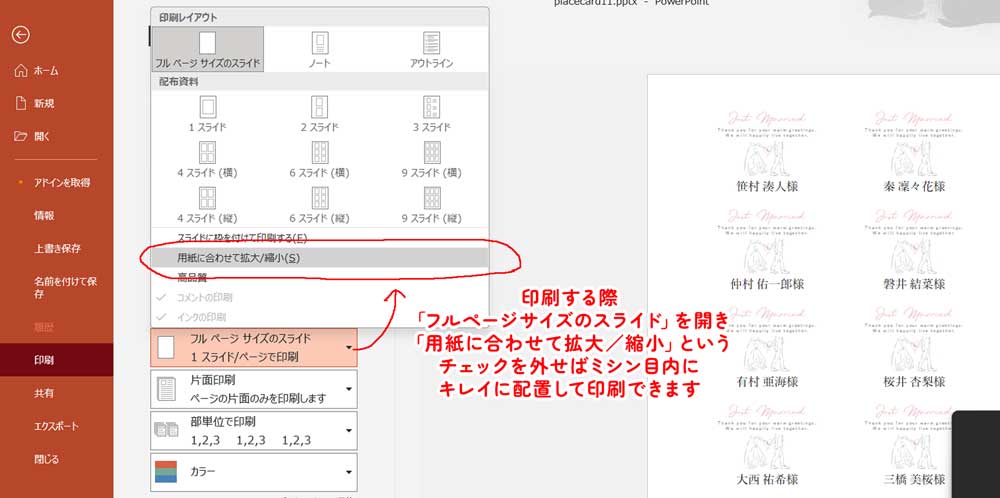1000x498 pixels.
Task: Click the place card print preview page
Action: [822, 290]
